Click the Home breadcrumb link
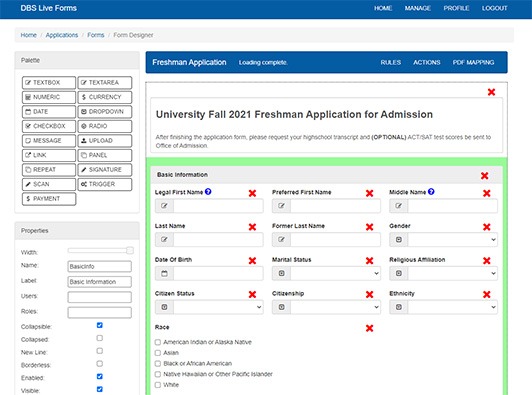Image resolution: width=532 pixels, height=395 pixels. tap(28, 35)
